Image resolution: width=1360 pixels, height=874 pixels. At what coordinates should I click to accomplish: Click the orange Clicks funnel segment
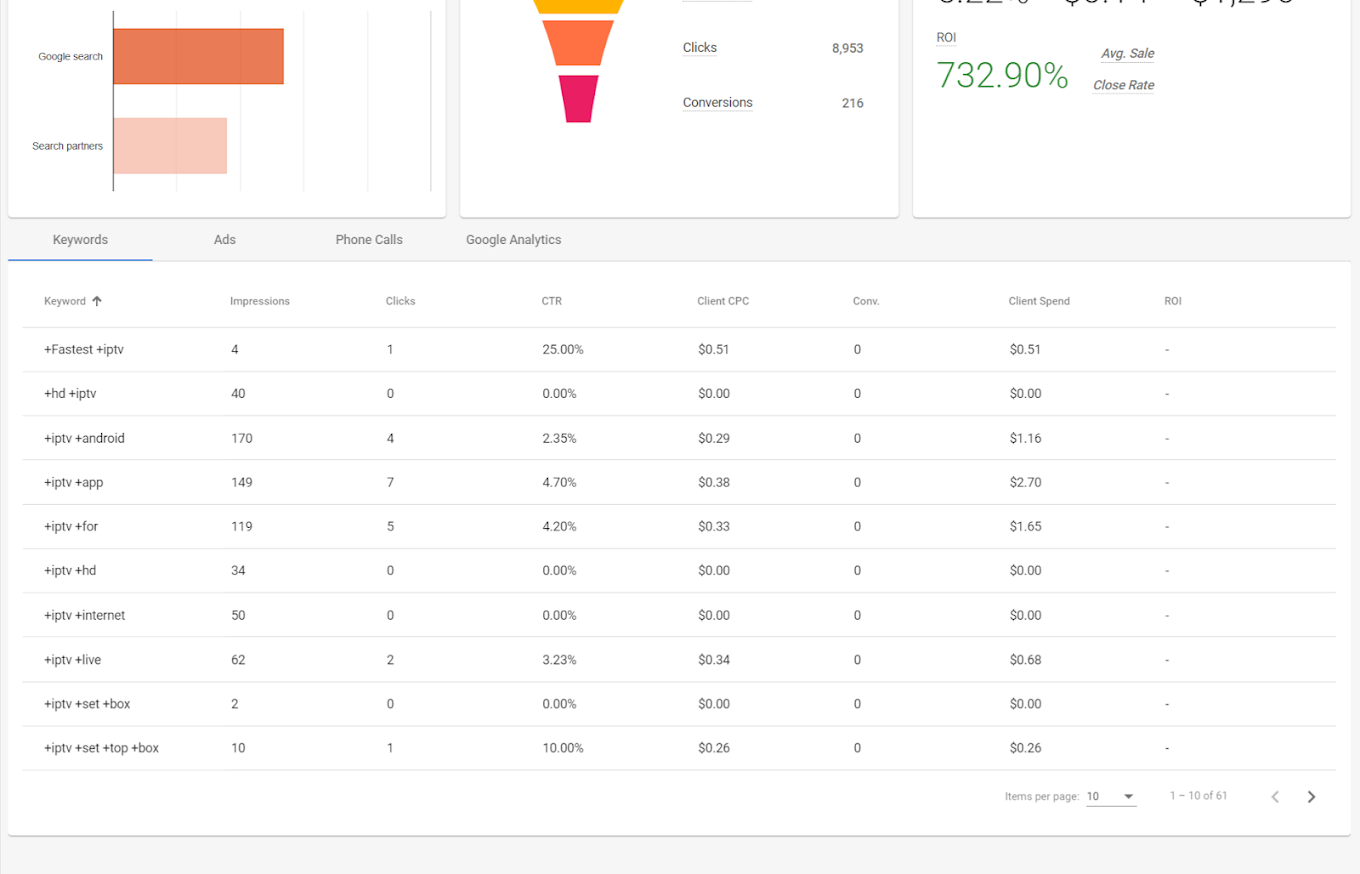(578, 43)
